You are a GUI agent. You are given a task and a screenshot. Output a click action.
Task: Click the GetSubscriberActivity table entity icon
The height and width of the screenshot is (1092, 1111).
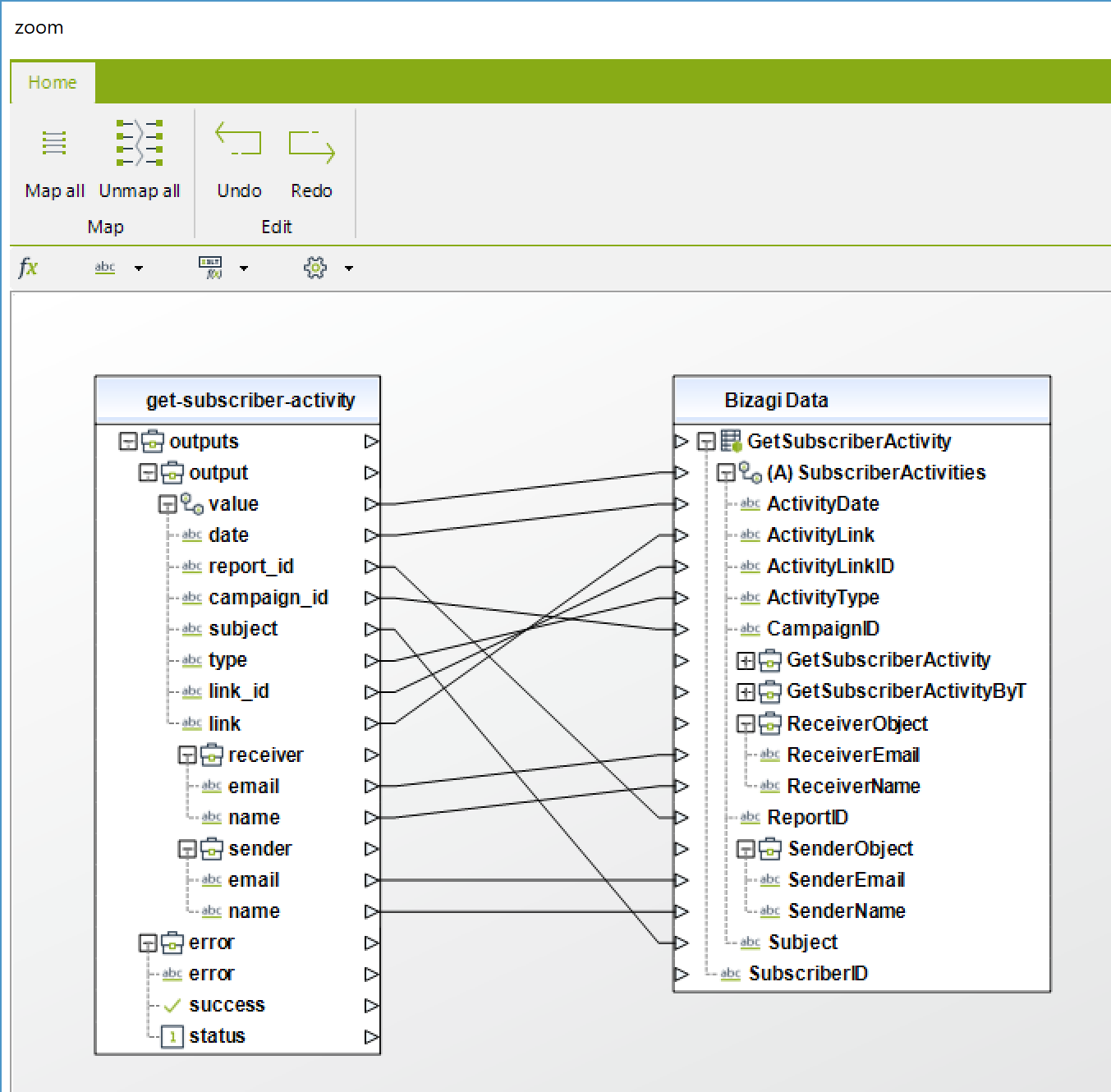(x=731, y=441)
